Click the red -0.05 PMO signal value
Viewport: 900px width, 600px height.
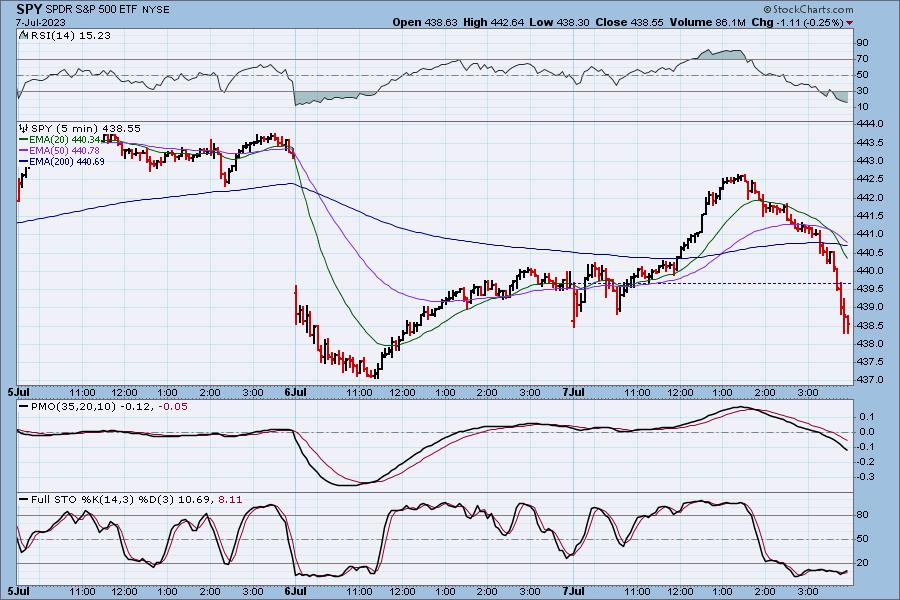173,406
